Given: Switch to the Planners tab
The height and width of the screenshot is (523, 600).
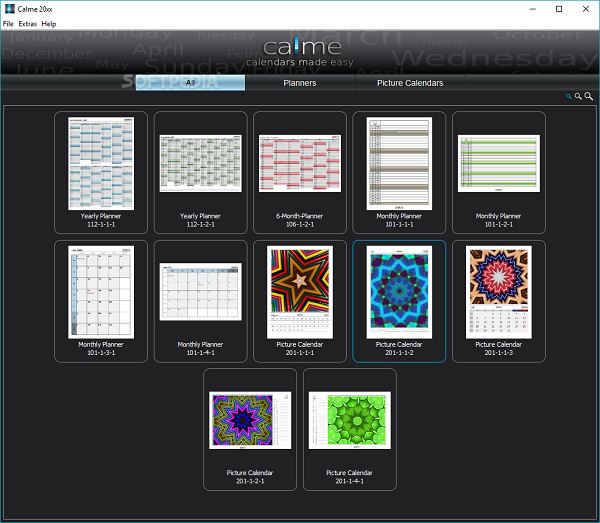Looking at the screenshot, I should pos(300,83).
